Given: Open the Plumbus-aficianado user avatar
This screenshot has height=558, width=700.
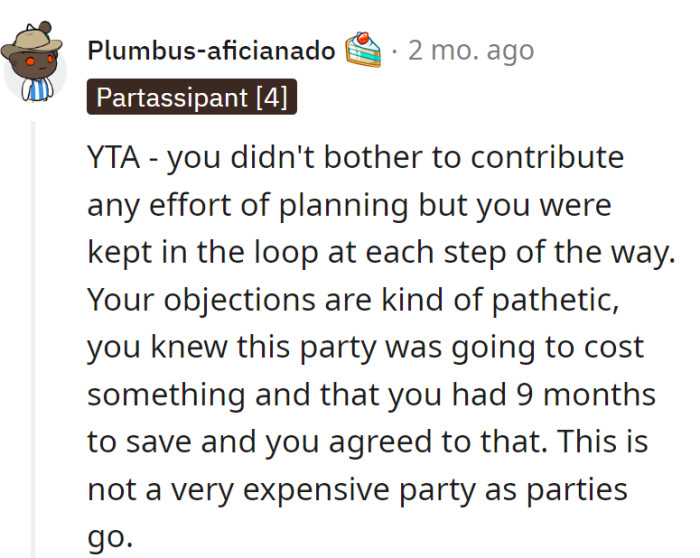Looking at the screenshot, I should point(32,63).
